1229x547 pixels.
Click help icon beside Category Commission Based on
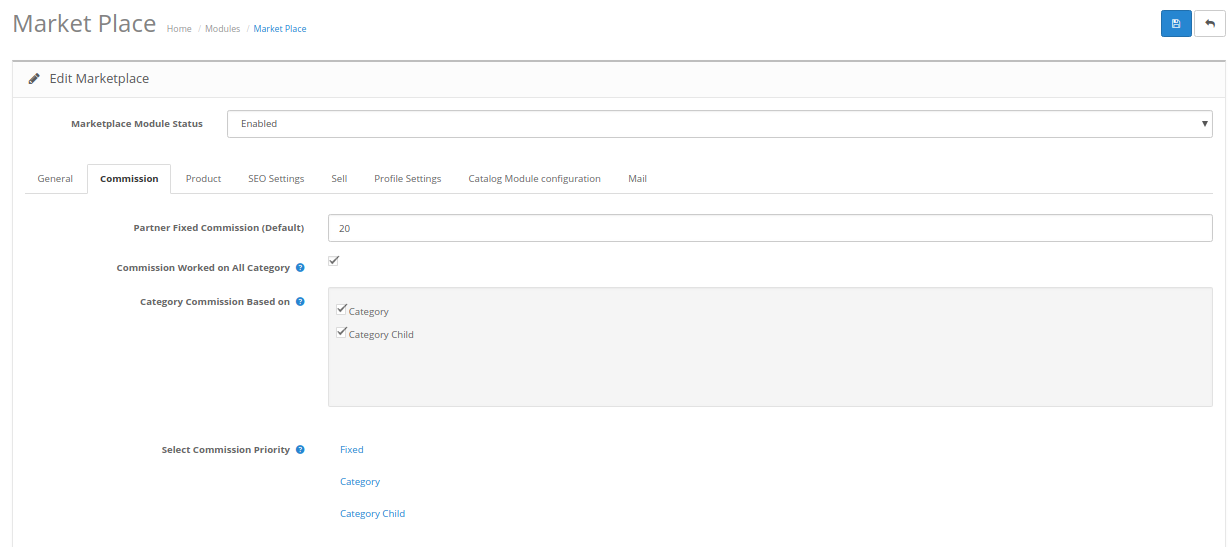(x=300, y=302)
